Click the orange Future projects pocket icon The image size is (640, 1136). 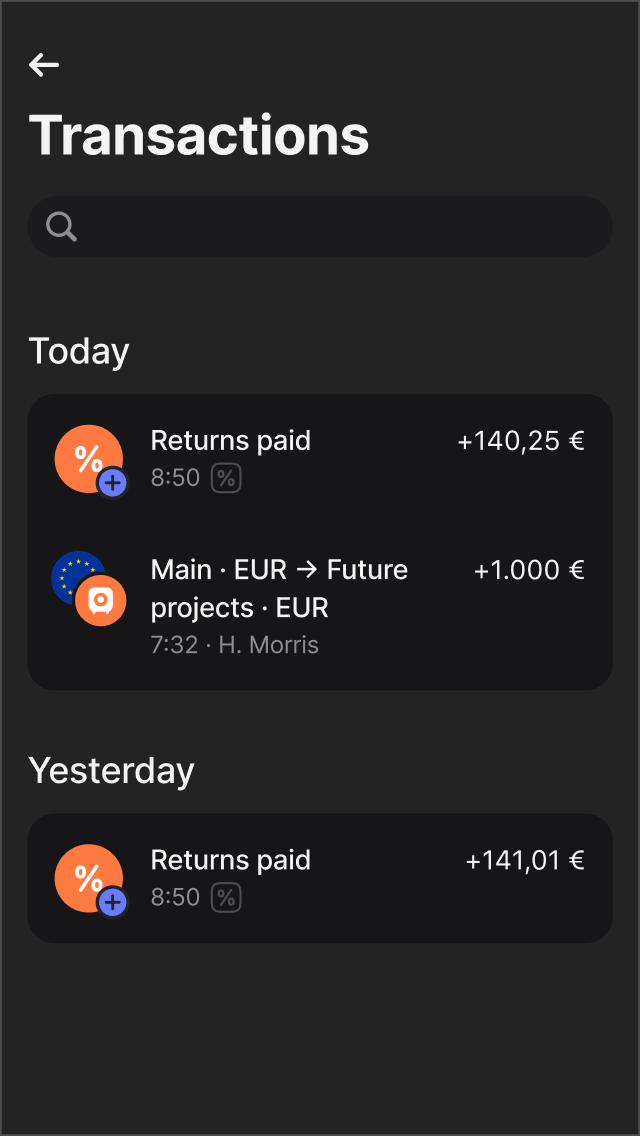[x=101, y=600]
